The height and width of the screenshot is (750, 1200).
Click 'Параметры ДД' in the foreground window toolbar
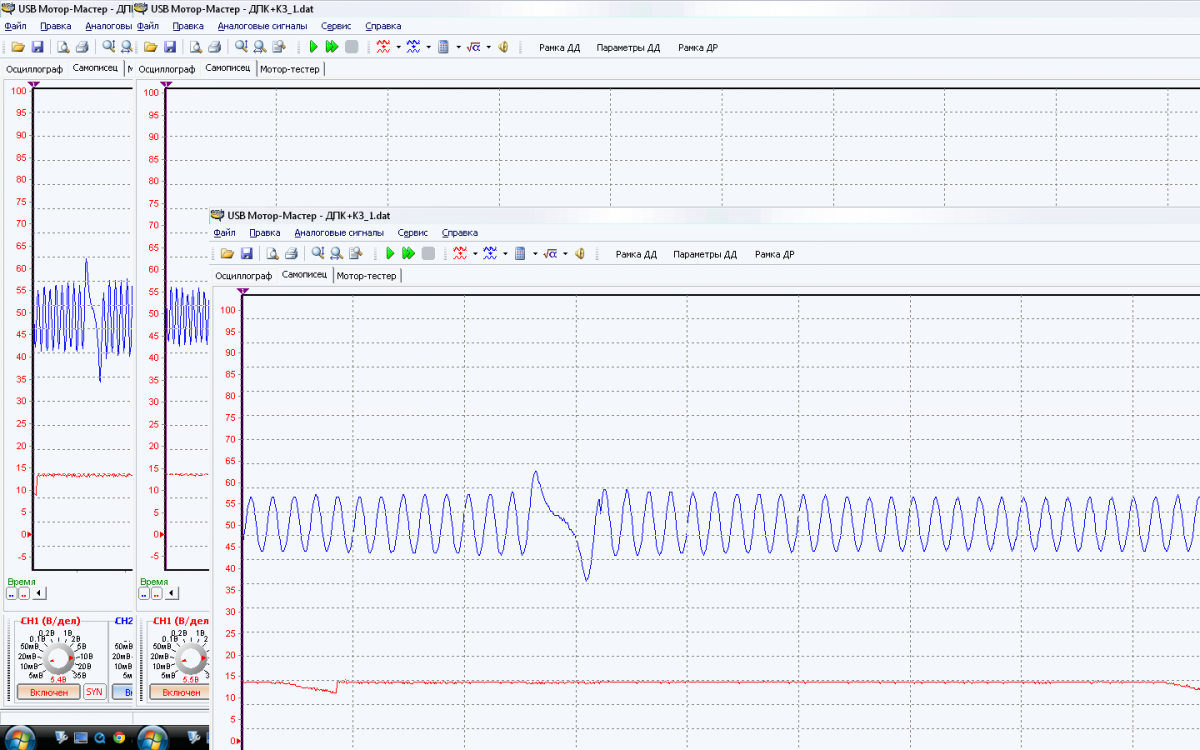pyautogui.click(x=704, y=254)
